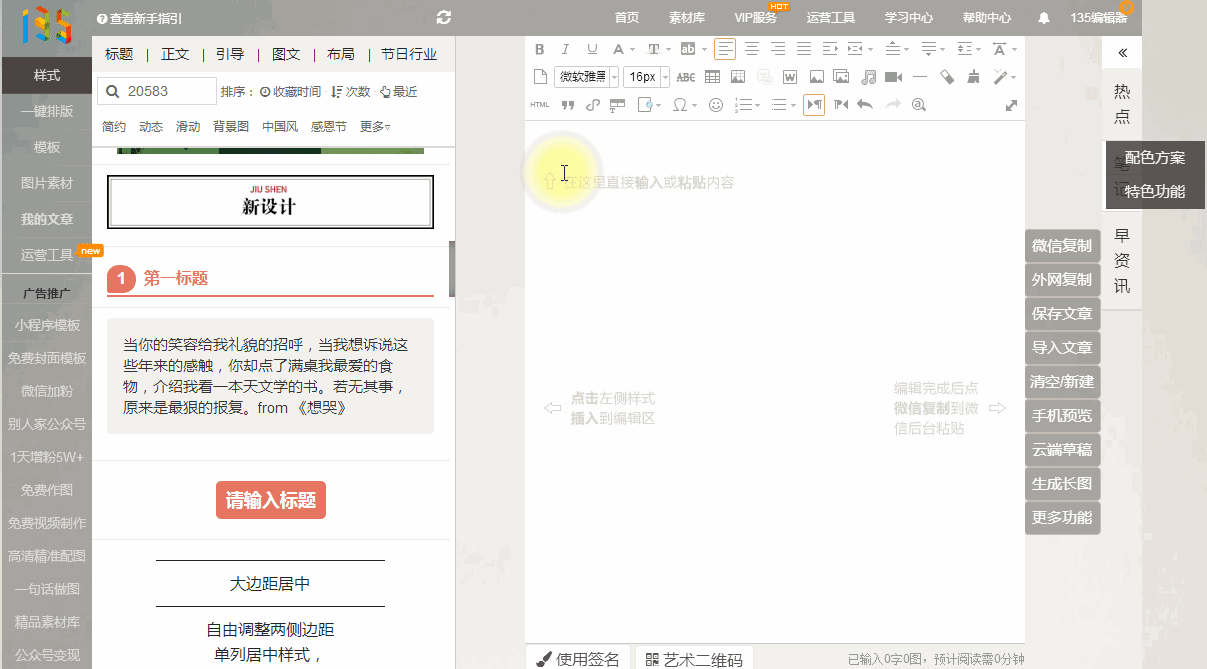
Task: Open the emoticon smiley picker
Action: click(x=715, y=104)
